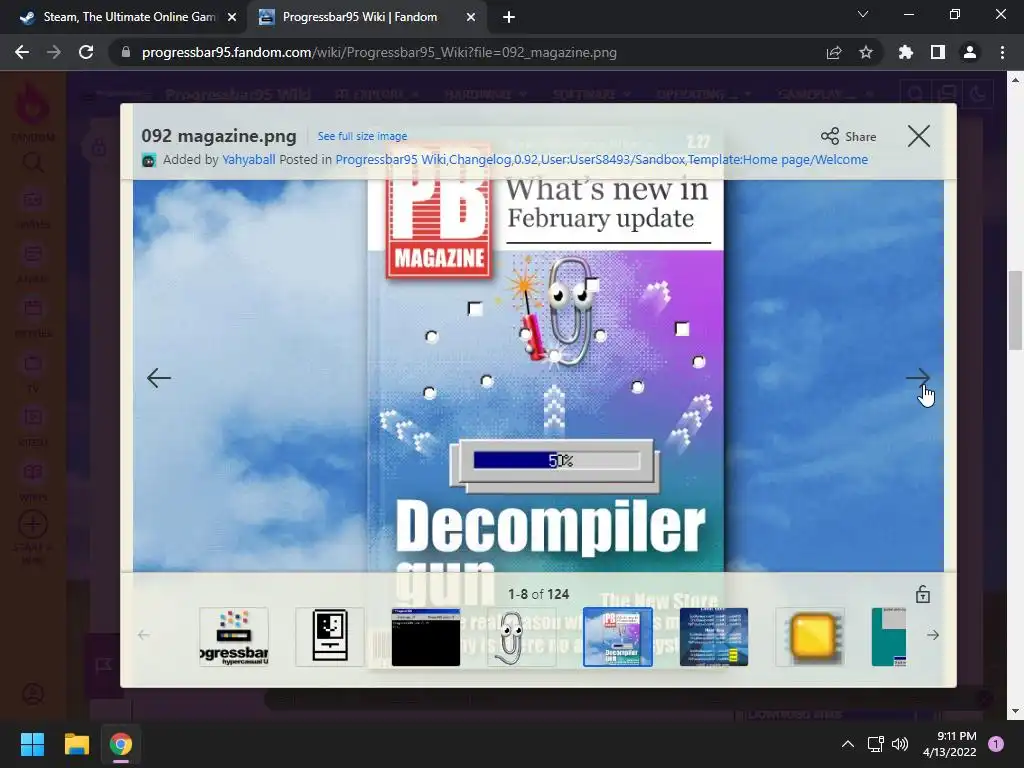Open the 0.92 page link
The image size is (1024, 768).
coord(526,159)
